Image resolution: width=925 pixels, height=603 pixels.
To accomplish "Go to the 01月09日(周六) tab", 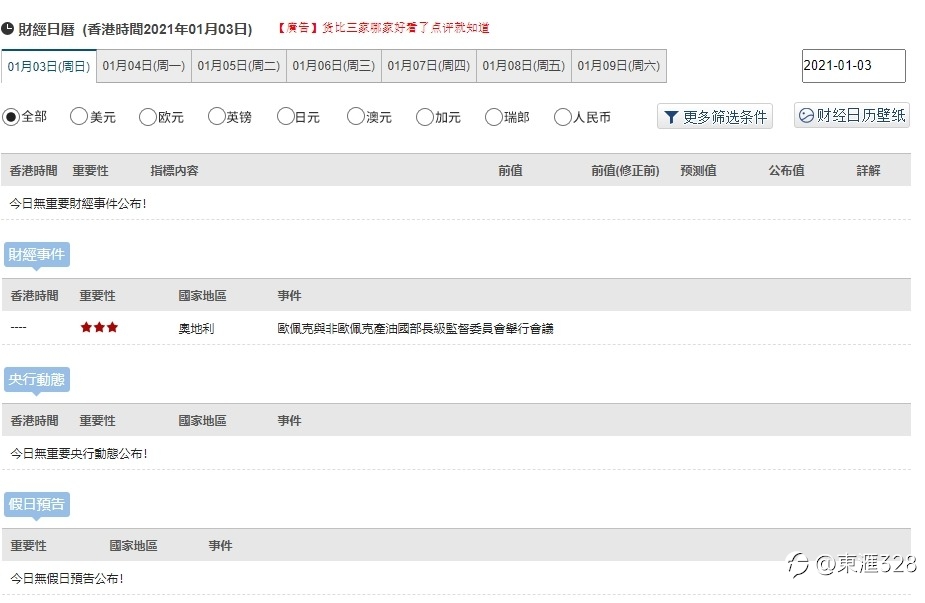I will [x=619, y=66].
